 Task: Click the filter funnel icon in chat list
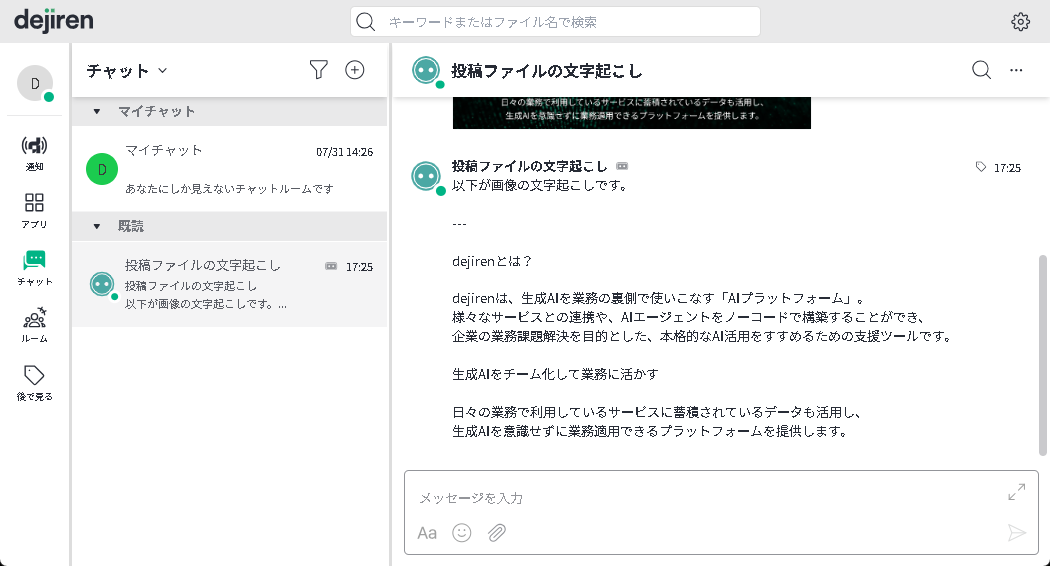pos(318,69)
